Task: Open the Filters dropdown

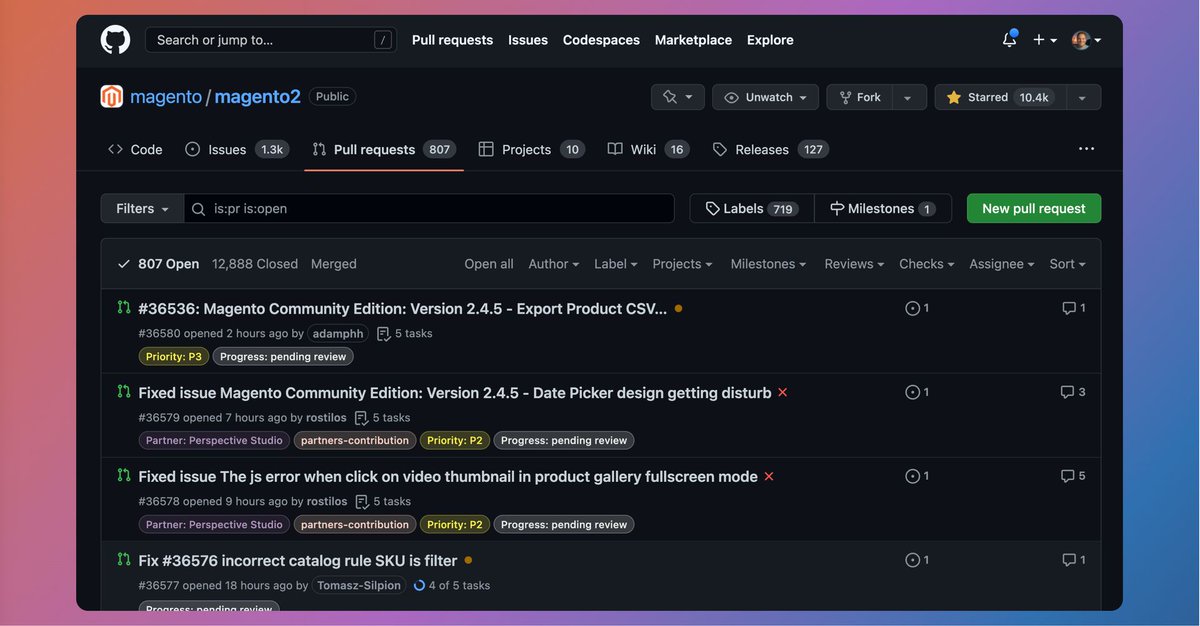Action: 142,208
